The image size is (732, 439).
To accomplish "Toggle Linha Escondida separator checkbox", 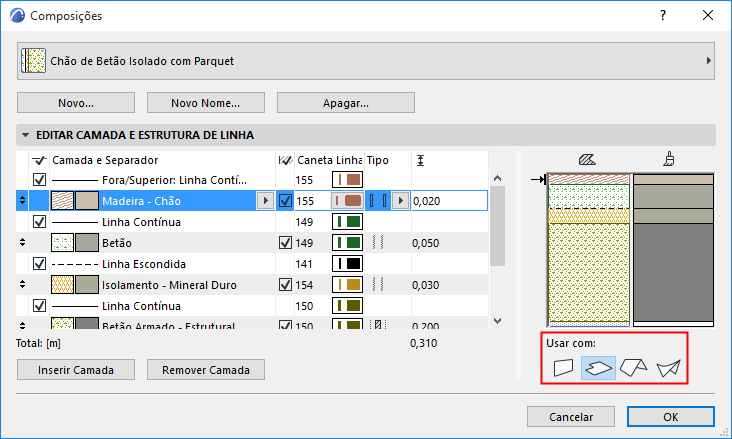I will tap(39, 264).
